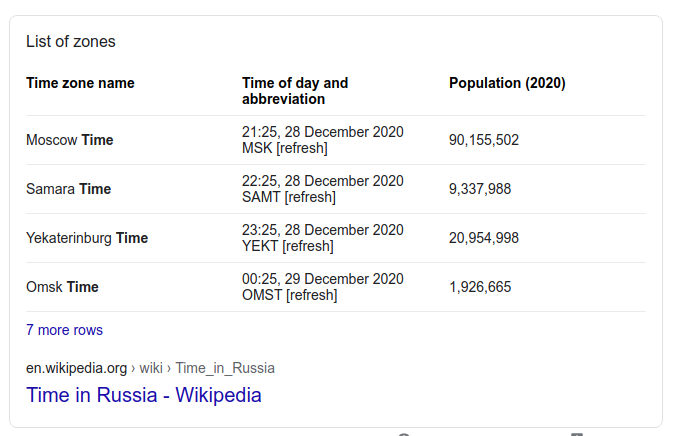Click the Omsk population value 1,926,665
Image resolution: width=673 pixels, height=436 pixels.
(x=480, y=287)
